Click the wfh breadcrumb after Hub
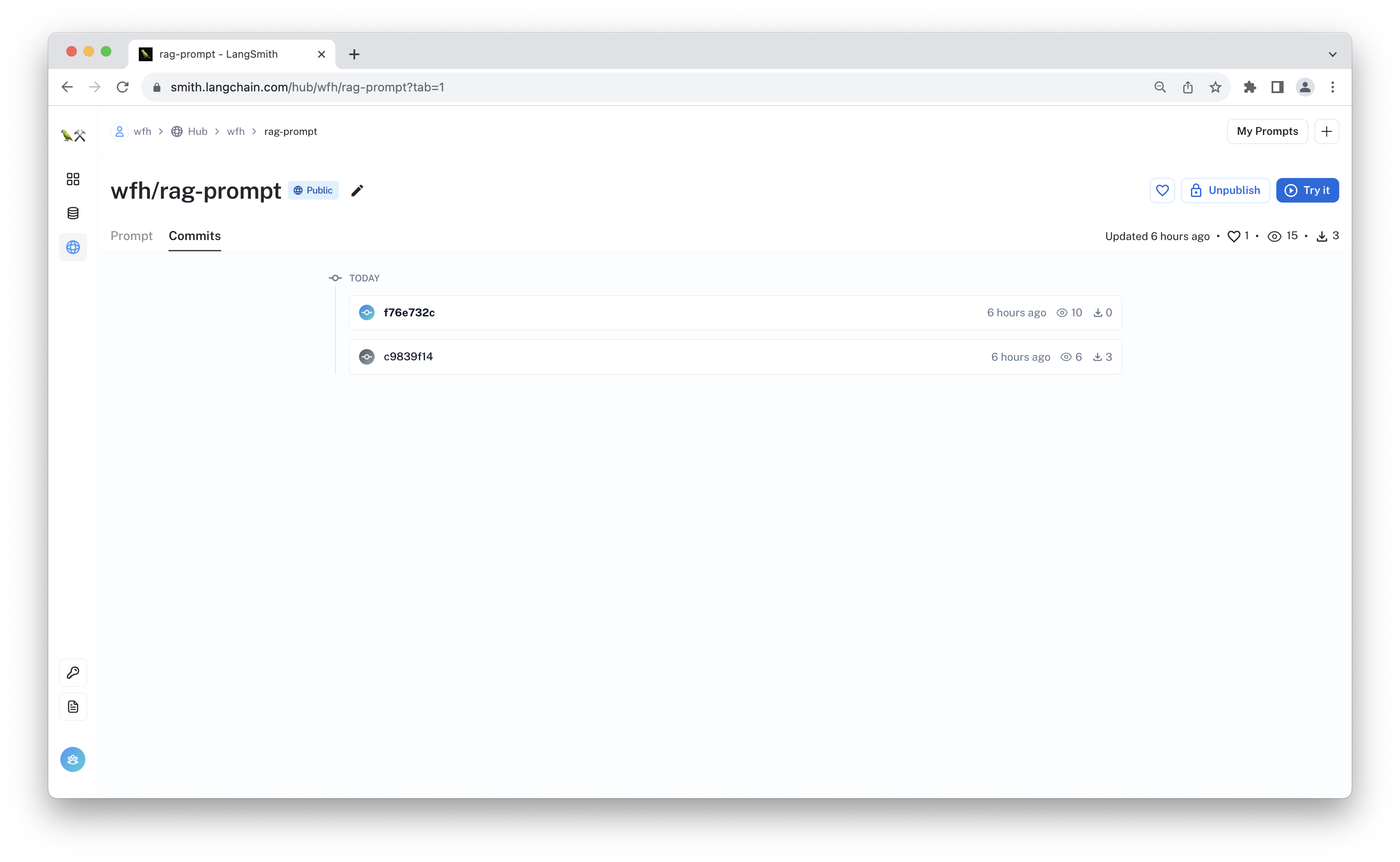The height and width of the screenshot is (862, 1400). pos(236,132)
